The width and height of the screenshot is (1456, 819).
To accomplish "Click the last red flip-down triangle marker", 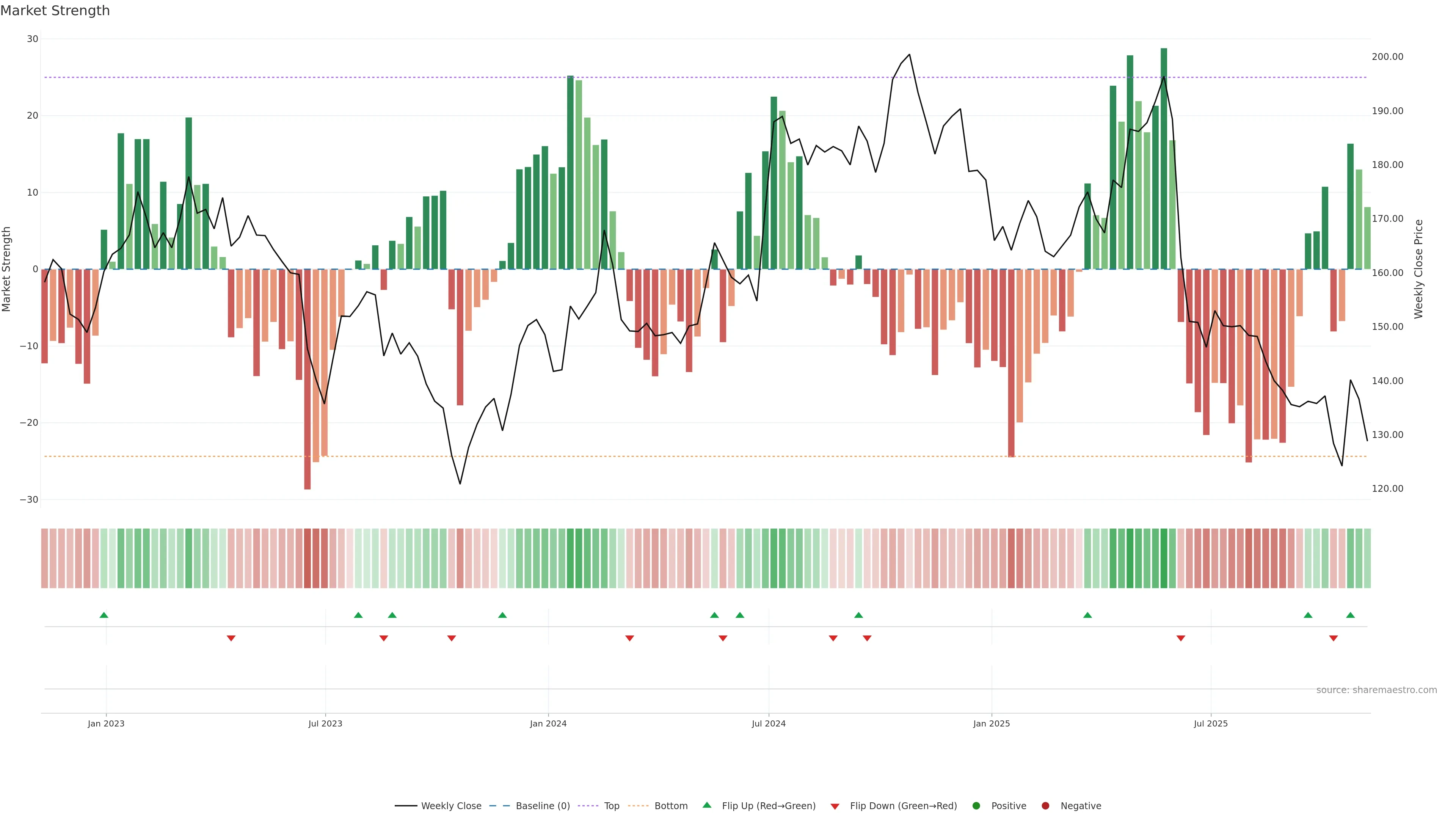I will (x=1334, y=638).
